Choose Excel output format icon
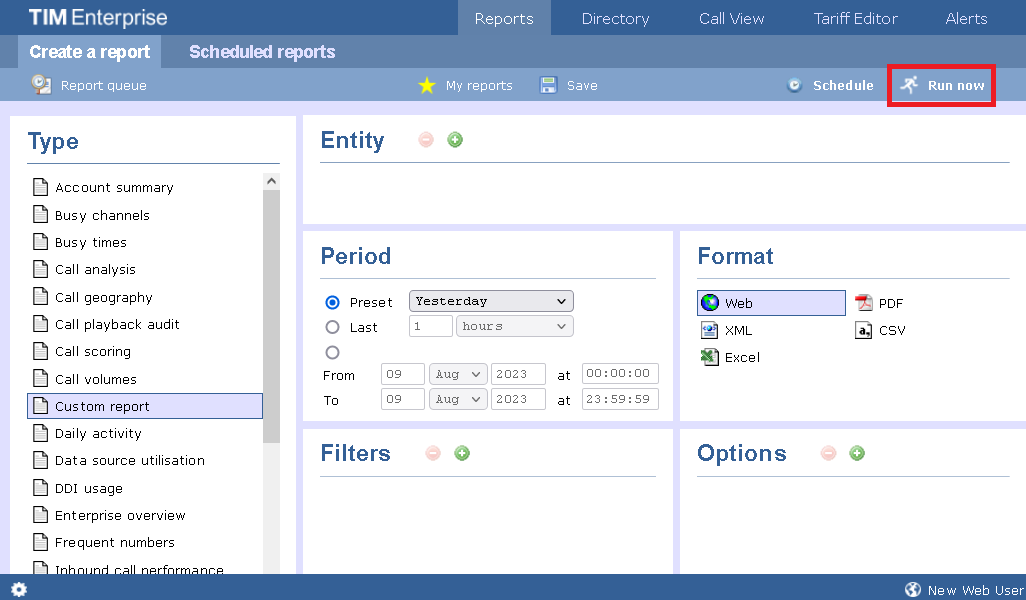1026x600 pixels. [x=710, y=357]
